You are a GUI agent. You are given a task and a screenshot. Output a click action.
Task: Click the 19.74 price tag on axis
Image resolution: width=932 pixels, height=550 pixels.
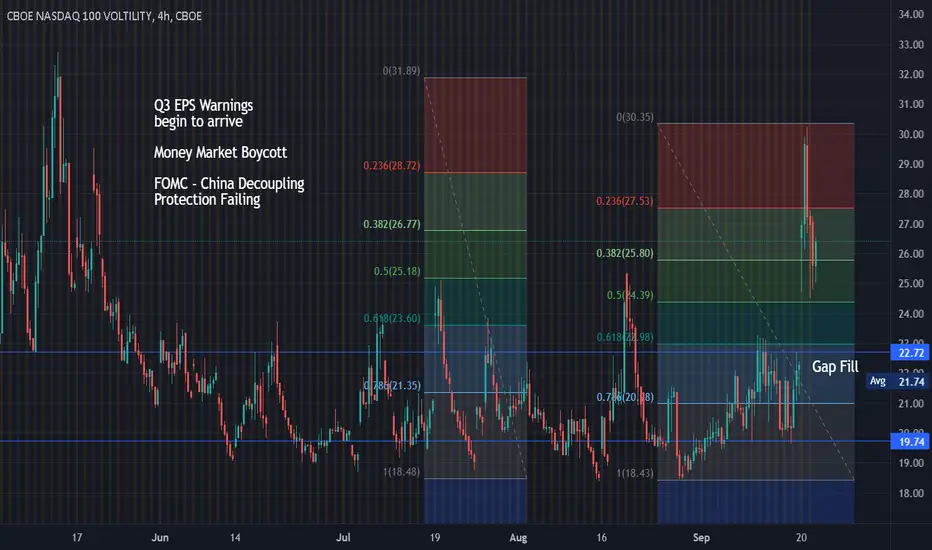click(911, 442)
